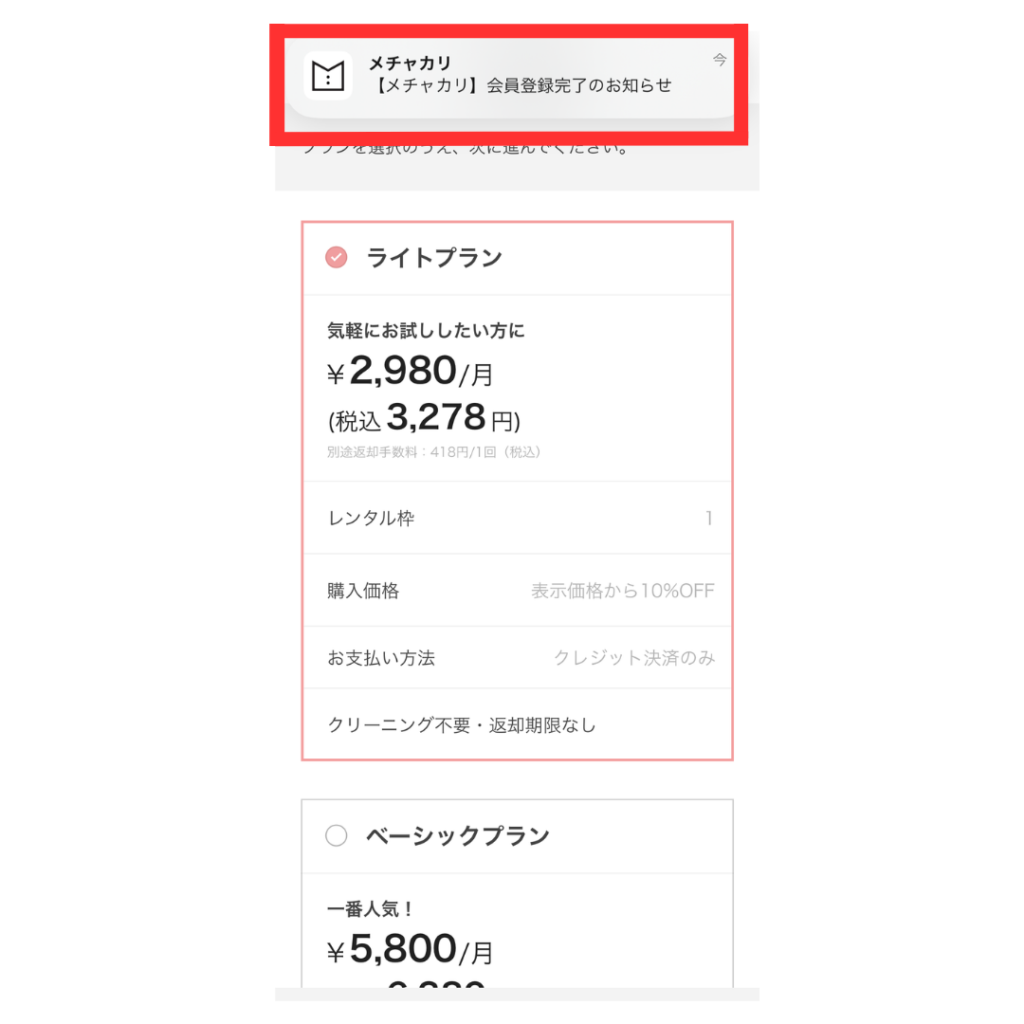The image size is (1024, 1024).
Task: Click the ライトプラン plan heading text
Action: (x=434, y=258)
